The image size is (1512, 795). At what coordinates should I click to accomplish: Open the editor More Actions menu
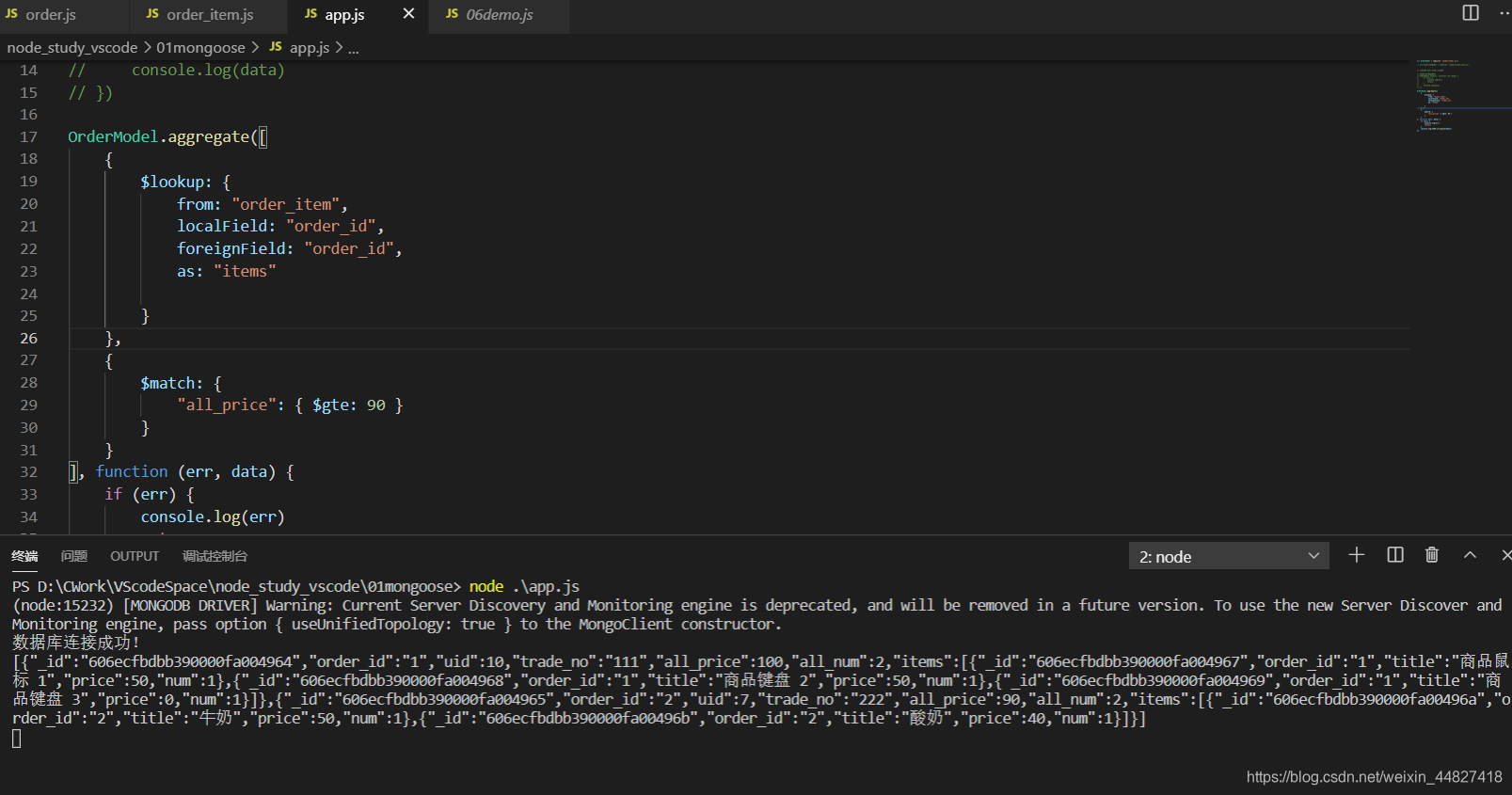[1504, 13]
